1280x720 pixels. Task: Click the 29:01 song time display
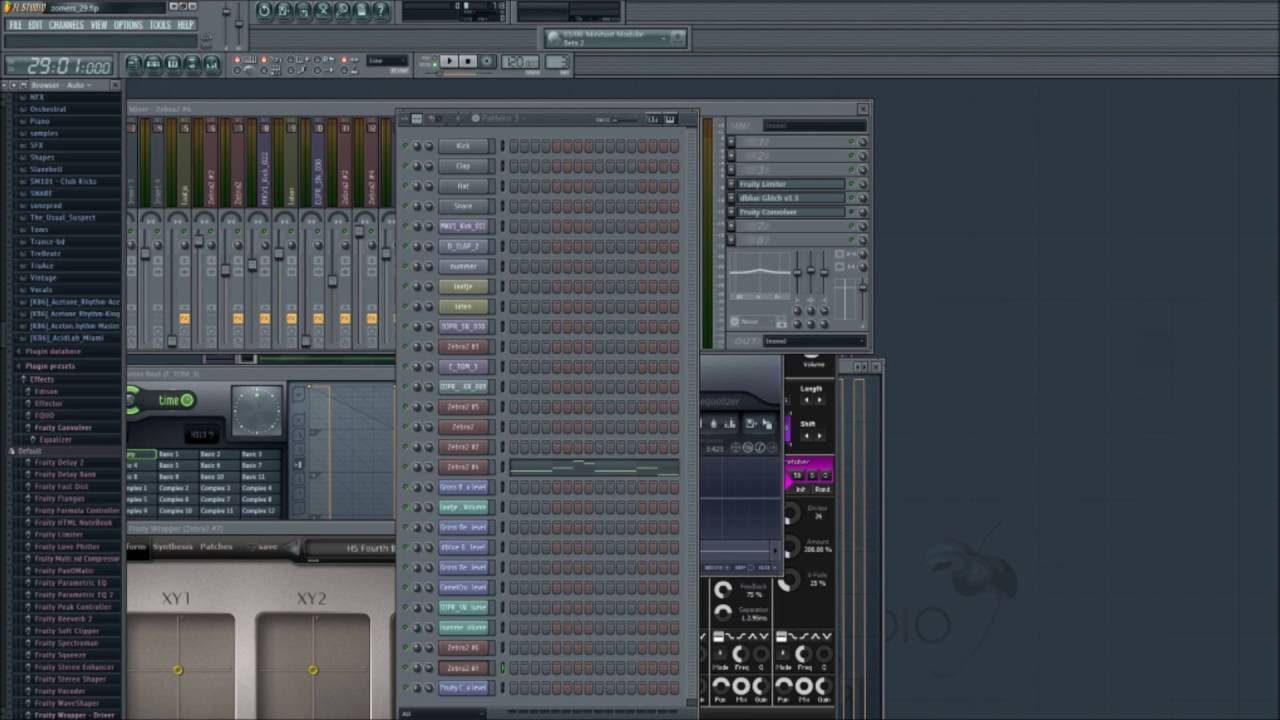pos(58,67)
